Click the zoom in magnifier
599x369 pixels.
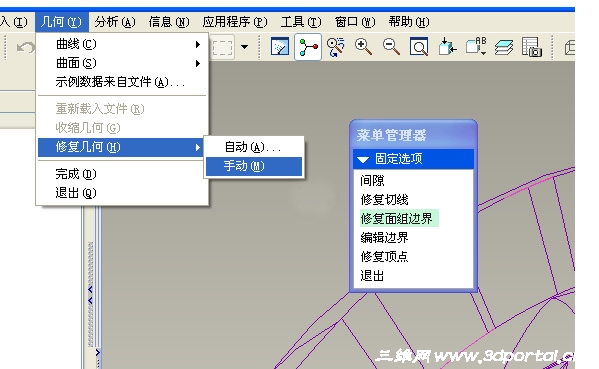[363, 47]
